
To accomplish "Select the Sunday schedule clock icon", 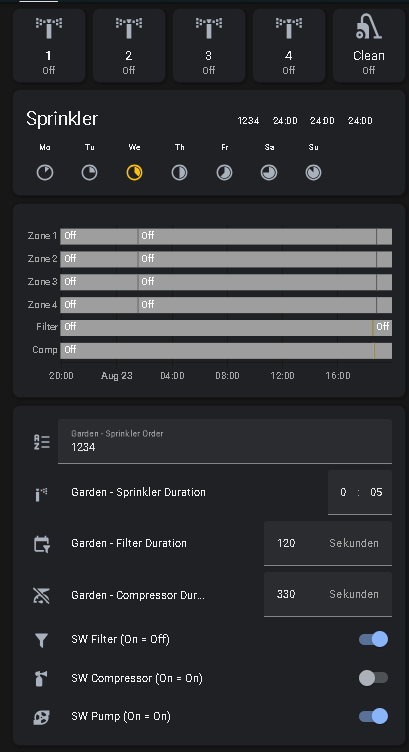I will click(314, 173).
